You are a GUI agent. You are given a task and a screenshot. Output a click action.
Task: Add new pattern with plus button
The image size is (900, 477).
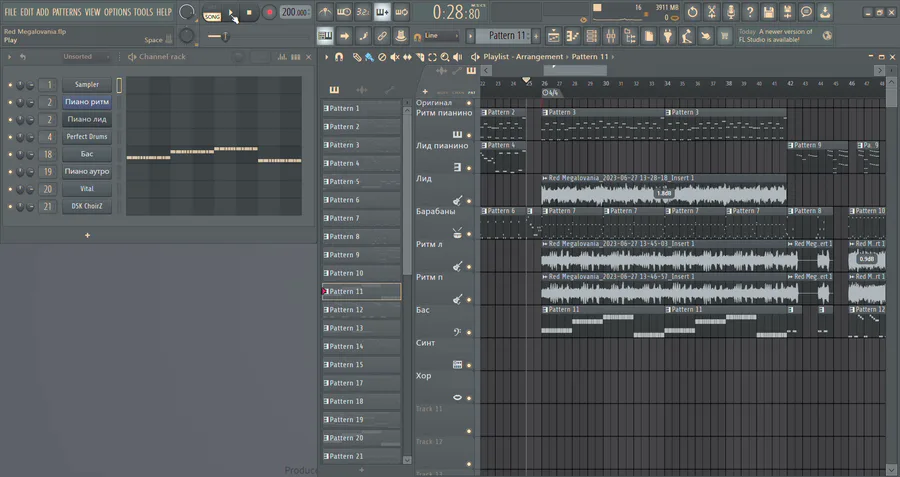point(536,36)
